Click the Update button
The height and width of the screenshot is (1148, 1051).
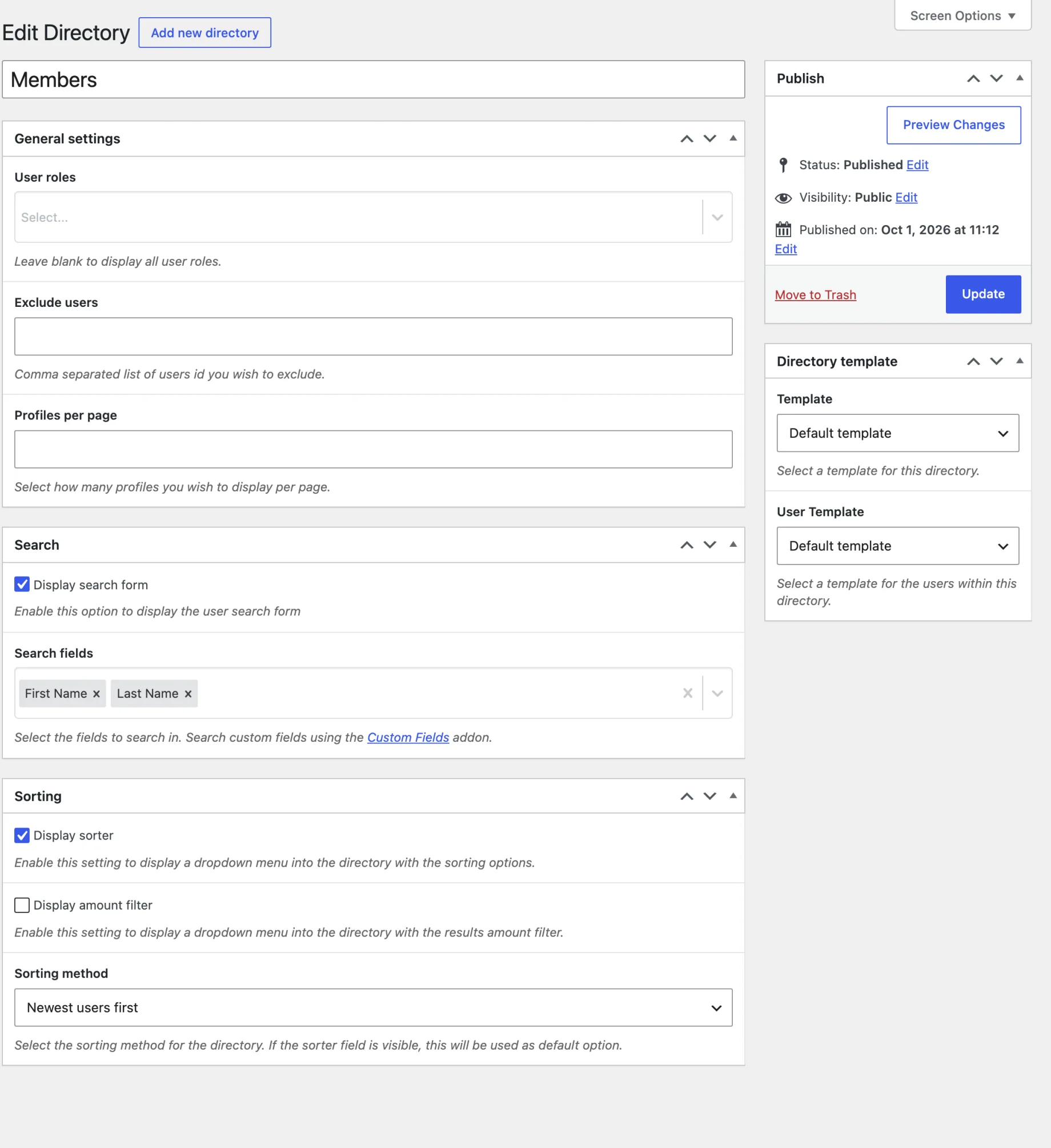point(984,294)
